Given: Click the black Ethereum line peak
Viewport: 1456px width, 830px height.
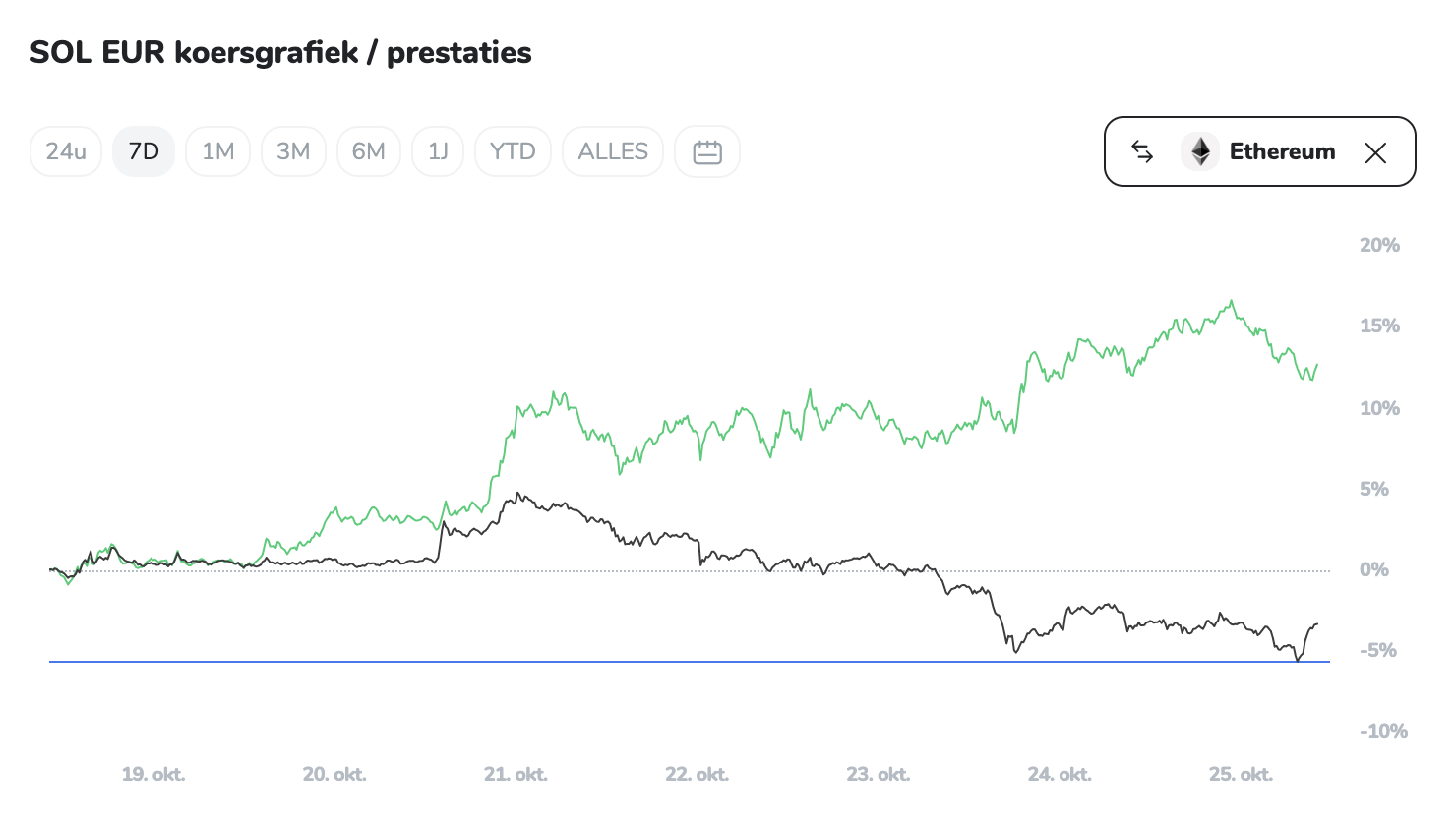Looking at the screenshot, I should point(517,494).
